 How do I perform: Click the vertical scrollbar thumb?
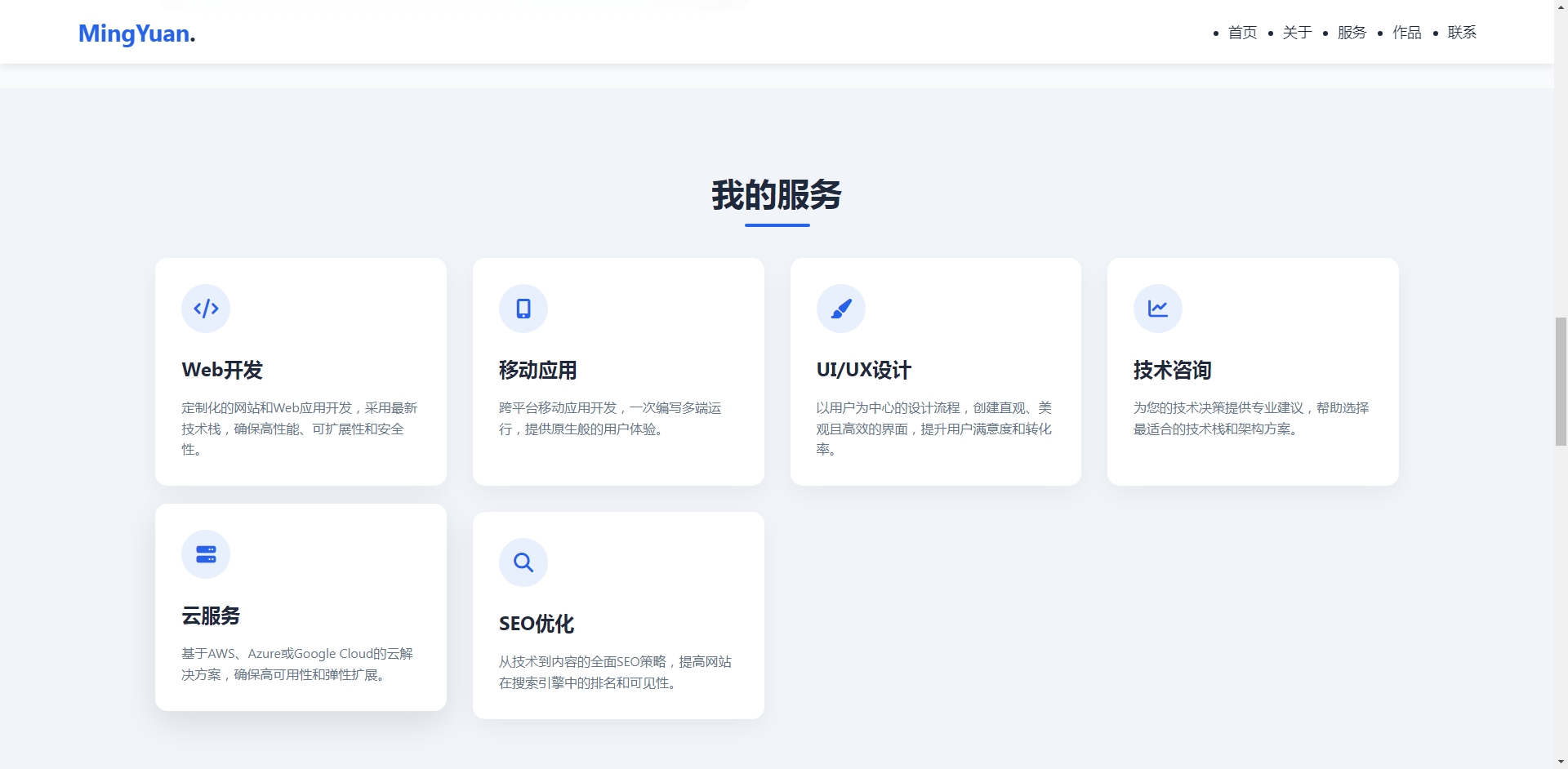[1561, 381]
